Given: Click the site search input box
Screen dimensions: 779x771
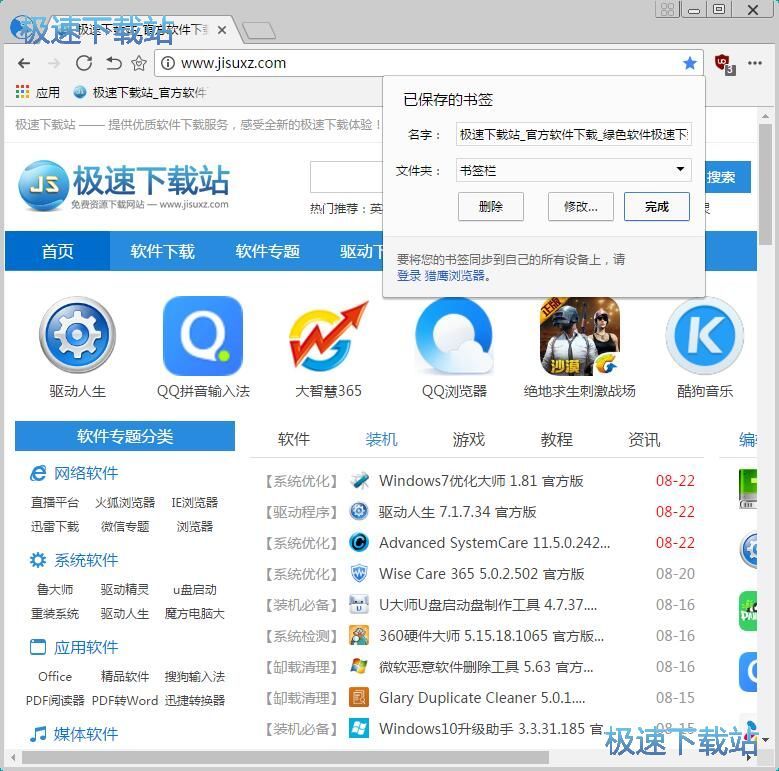Looking at the screenshot, I should (x=346, y=177).
